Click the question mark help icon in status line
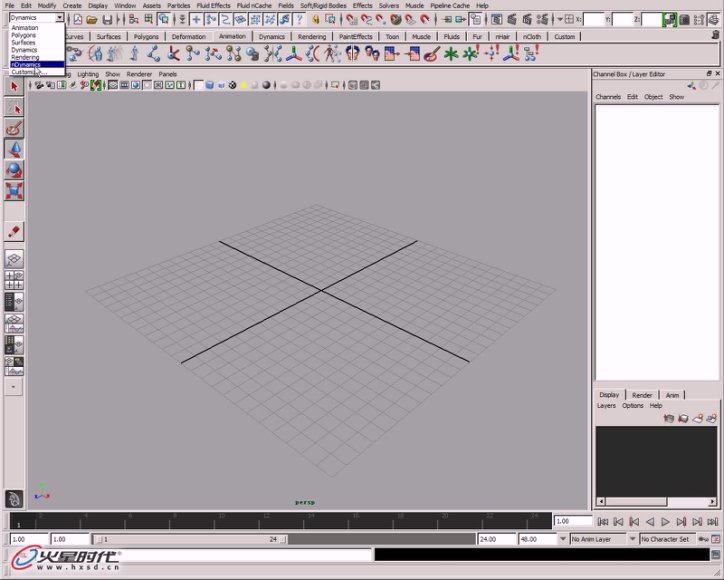The height and width of the screenshot is (580, 724). tap(300, 19)
